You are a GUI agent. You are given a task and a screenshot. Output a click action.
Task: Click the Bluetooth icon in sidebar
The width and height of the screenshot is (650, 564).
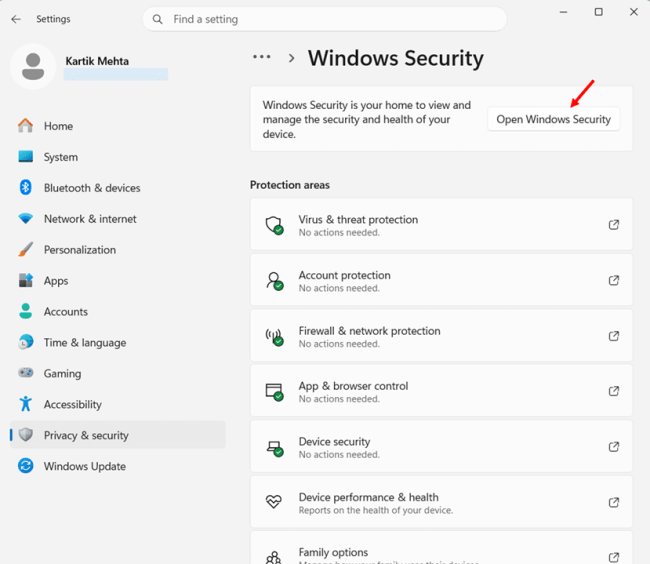coord(25,187)
